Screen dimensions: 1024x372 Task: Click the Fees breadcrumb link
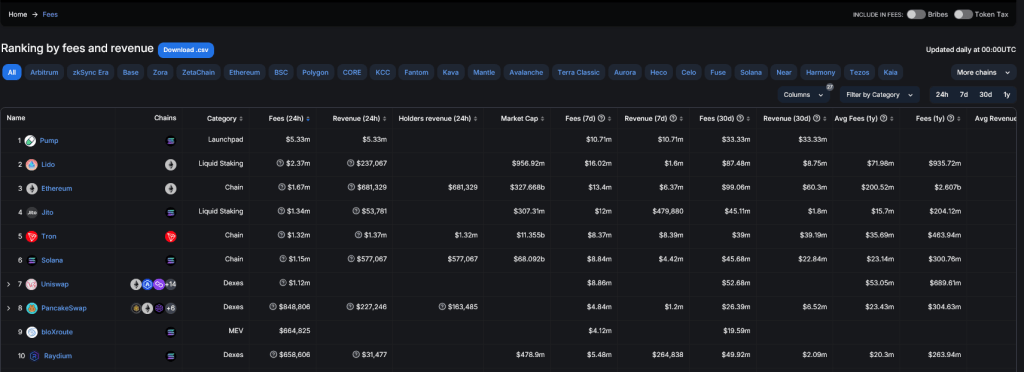[x=50, y=14]
